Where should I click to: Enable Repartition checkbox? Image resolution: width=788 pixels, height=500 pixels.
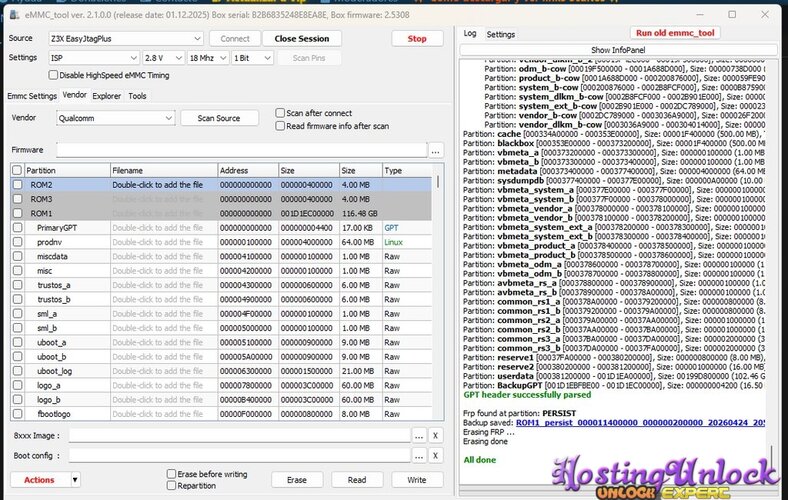[171, 485]
